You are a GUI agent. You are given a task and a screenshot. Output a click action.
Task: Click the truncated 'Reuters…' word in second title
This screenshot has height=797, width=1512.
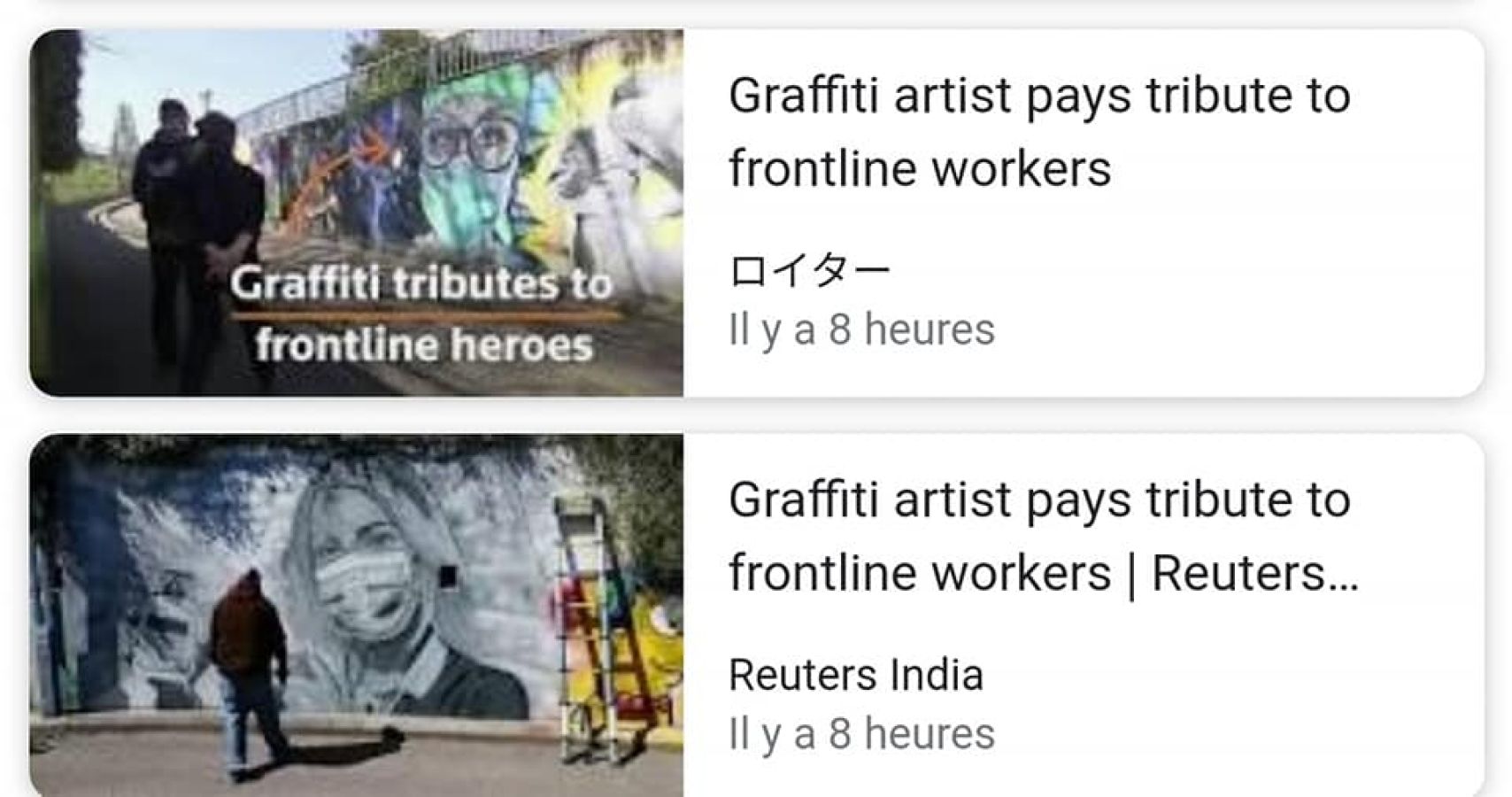1254,573
